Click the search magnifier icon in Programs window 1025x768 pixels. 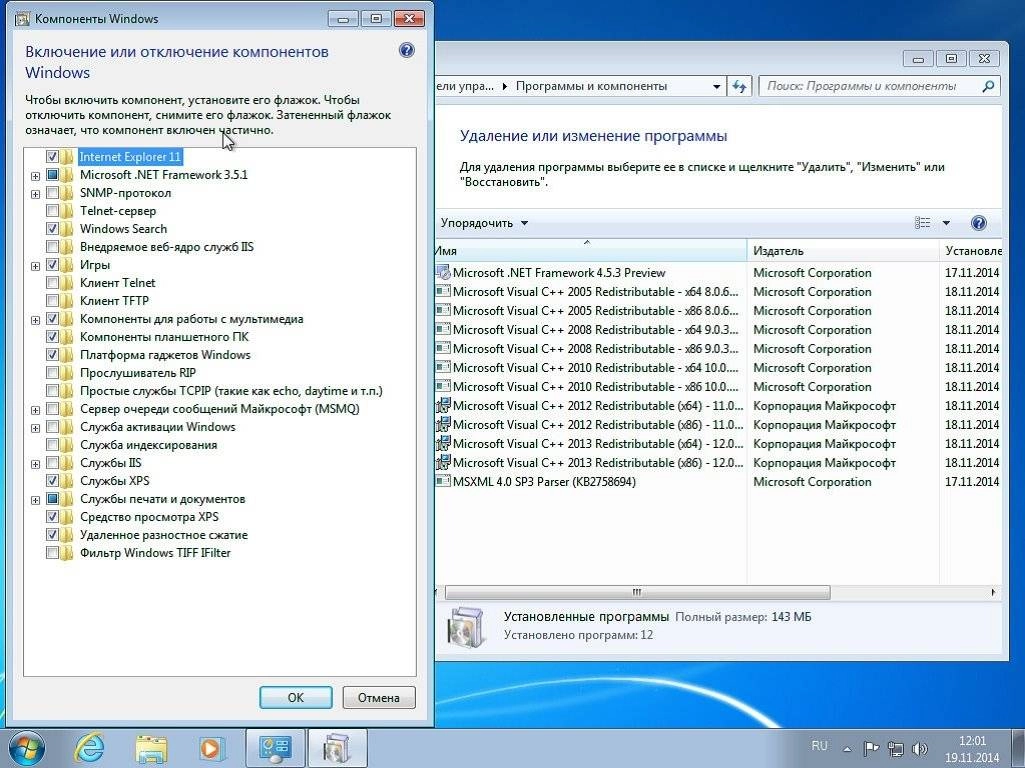(x=988, y=86)
